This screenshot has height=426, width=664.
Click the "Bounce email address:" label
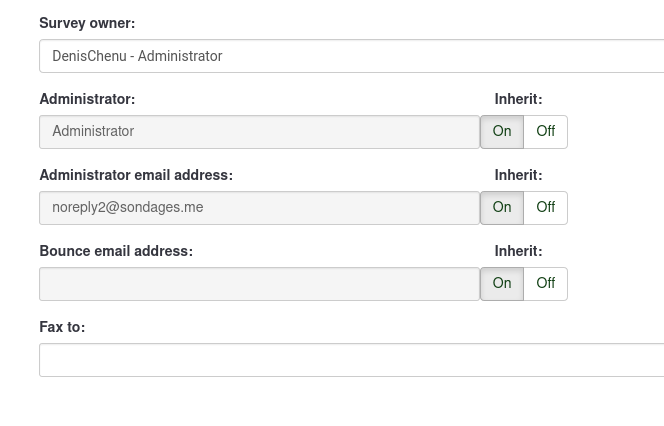click(116, 251)
